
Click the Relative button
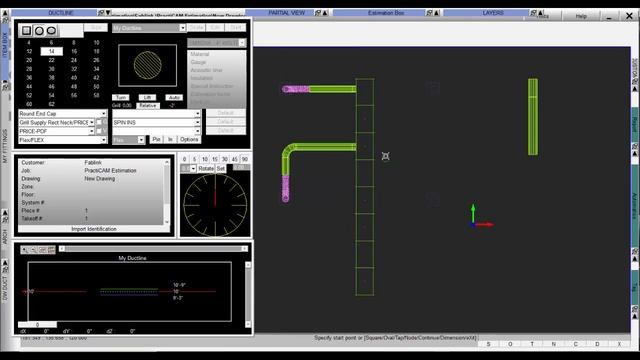click(x=148, y=105)
